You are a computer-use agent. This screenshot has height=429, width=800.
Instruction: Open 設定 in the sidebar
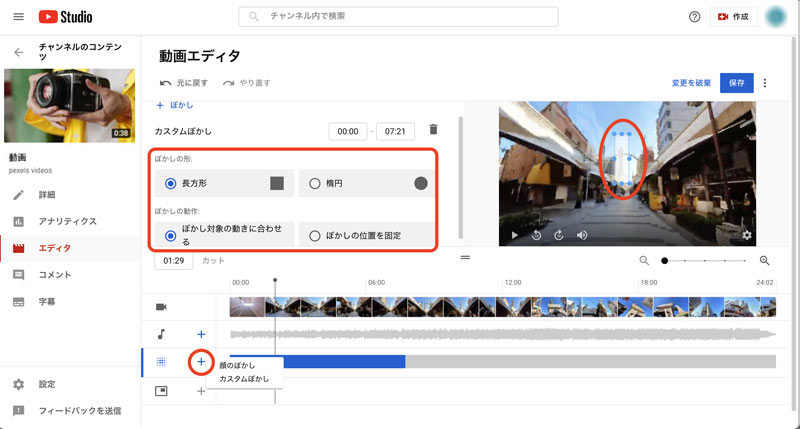click(x=47, y=384)
